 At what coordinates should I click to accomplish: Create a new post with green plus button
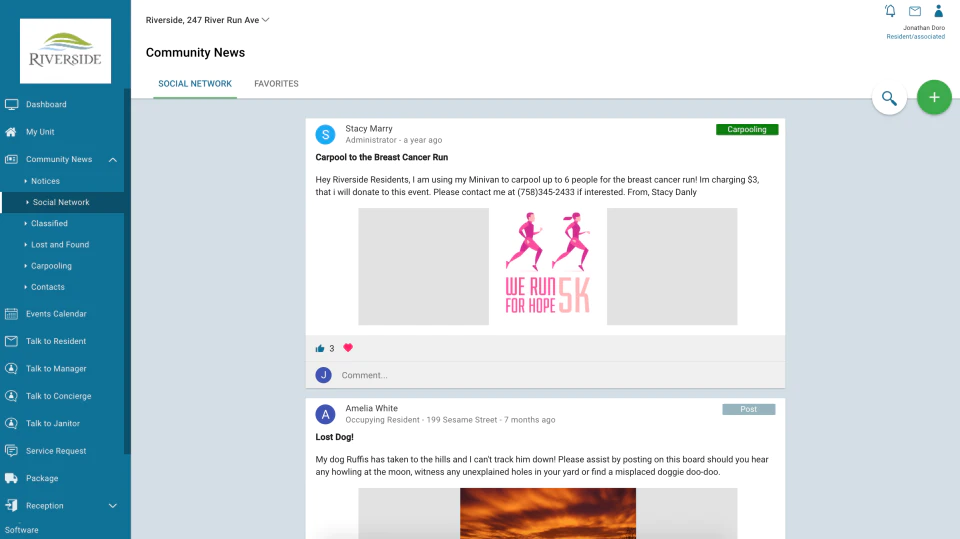(934, 97)
